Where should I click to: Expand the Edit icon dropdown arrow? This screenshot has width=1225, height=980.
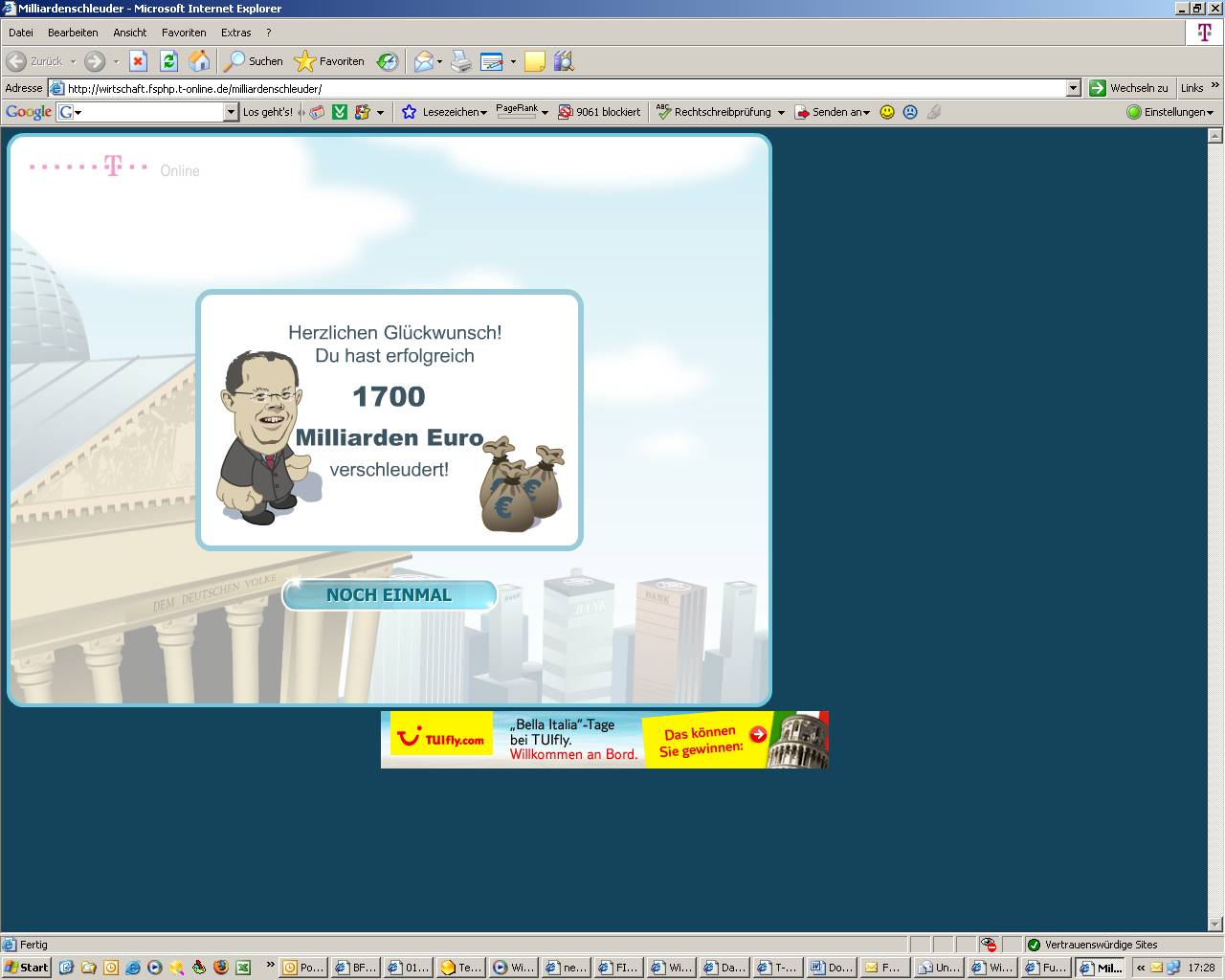point(513,61)
